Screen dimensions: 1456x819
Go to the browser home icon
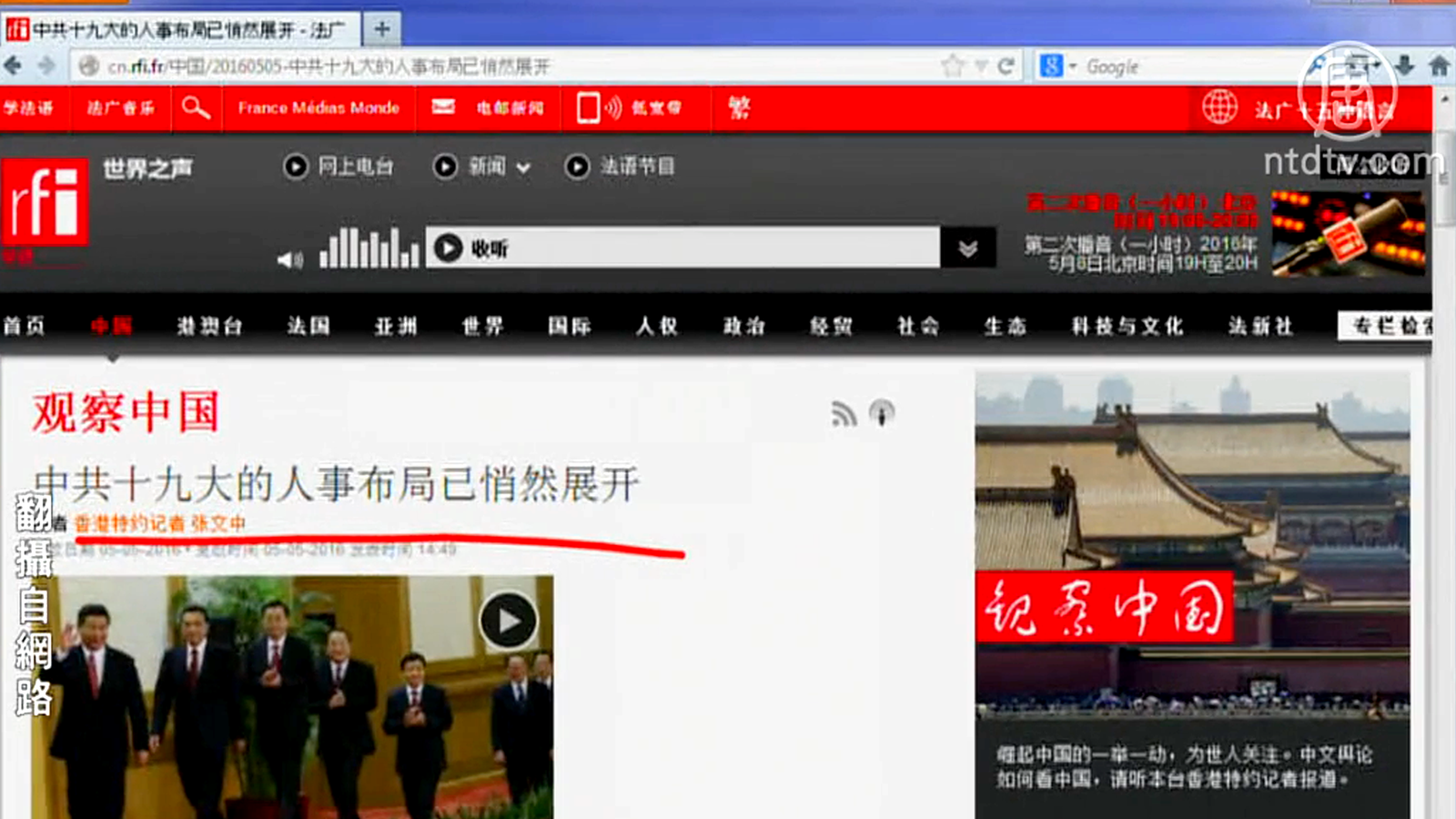[x=1439, y=66]
